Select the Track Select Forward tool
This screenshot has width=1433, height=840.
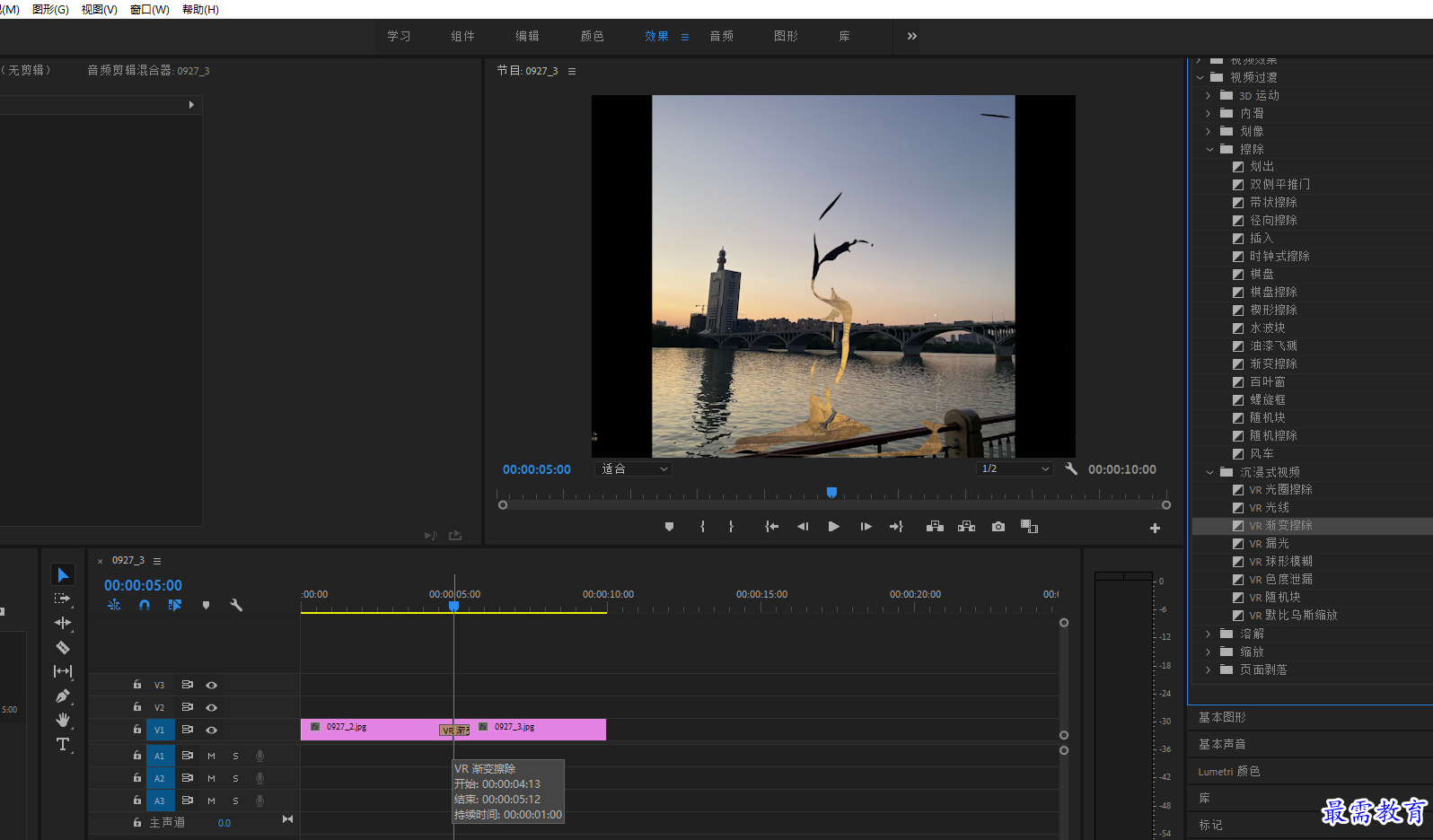click(63, 599)
